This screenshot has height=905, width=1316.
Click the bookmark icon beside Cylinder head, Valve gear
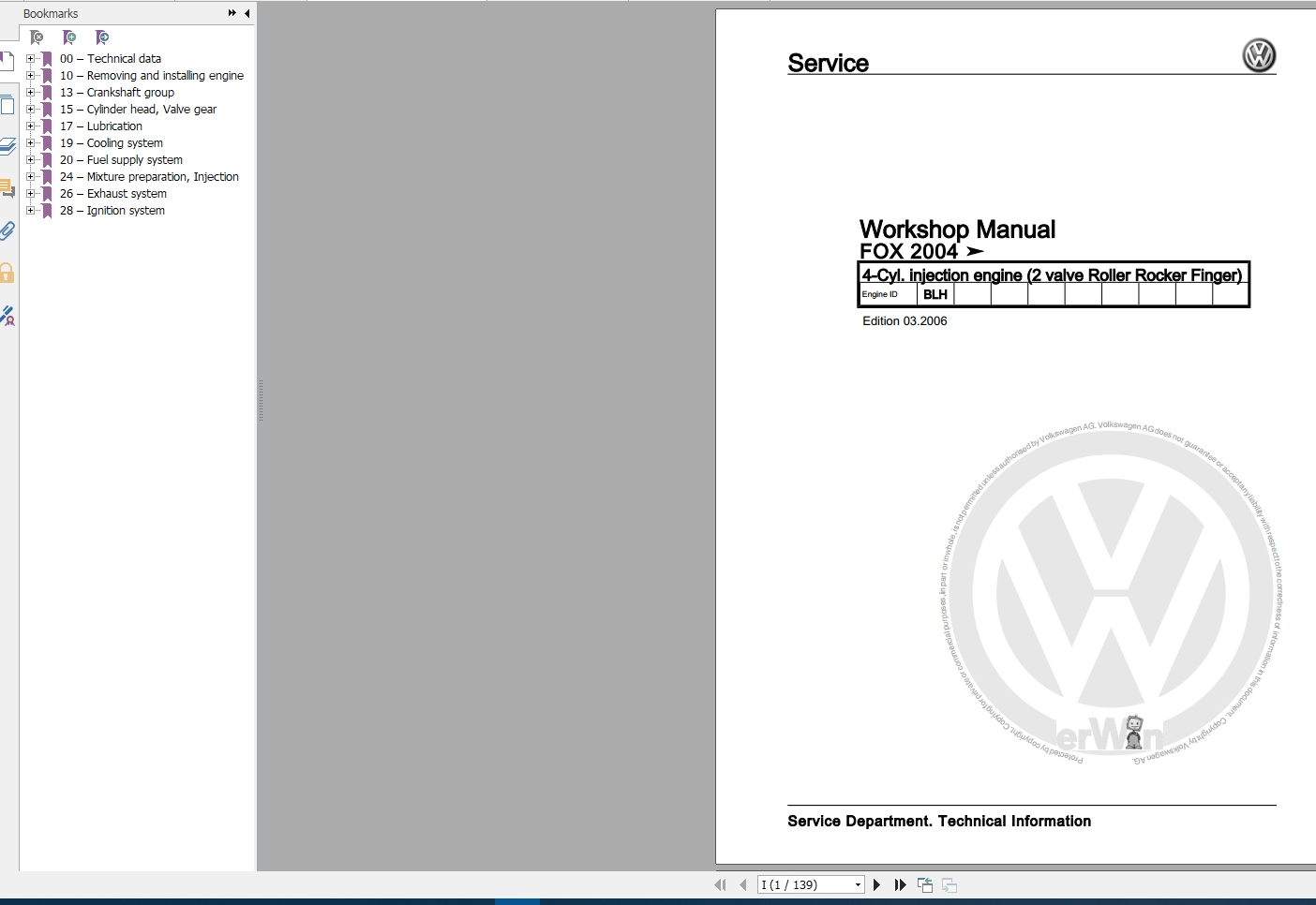[x=47, y=109]
